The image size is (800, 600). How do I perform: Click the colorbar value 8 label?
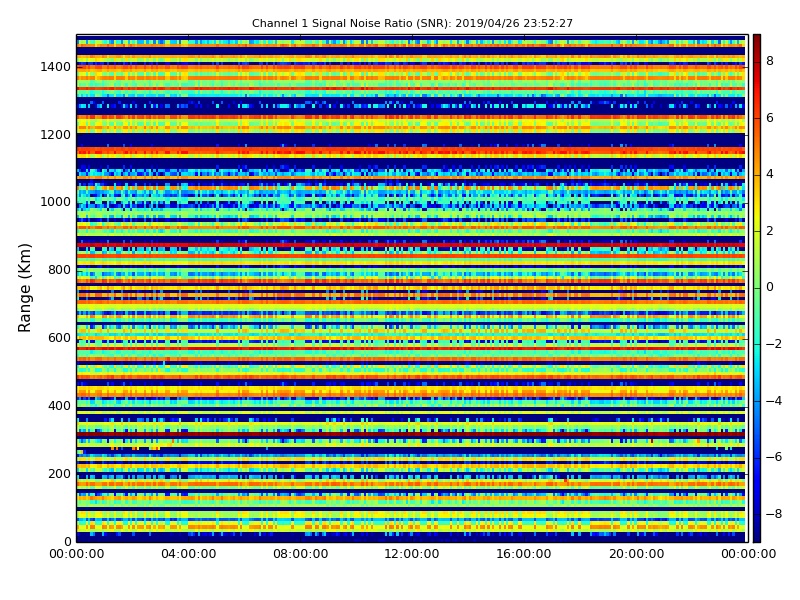click(770, 61)
